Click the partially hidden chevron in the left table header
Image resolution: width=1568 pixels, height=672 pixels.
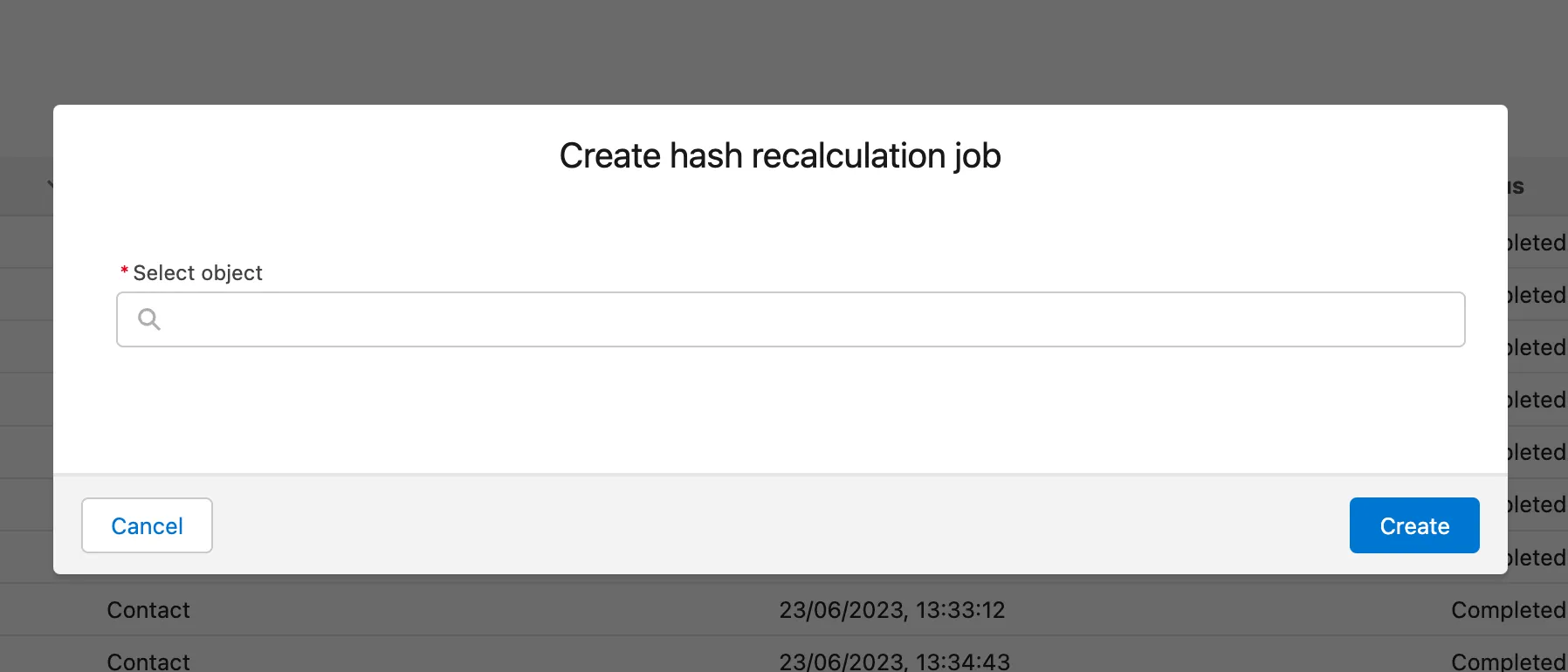[x=50, y=185]
